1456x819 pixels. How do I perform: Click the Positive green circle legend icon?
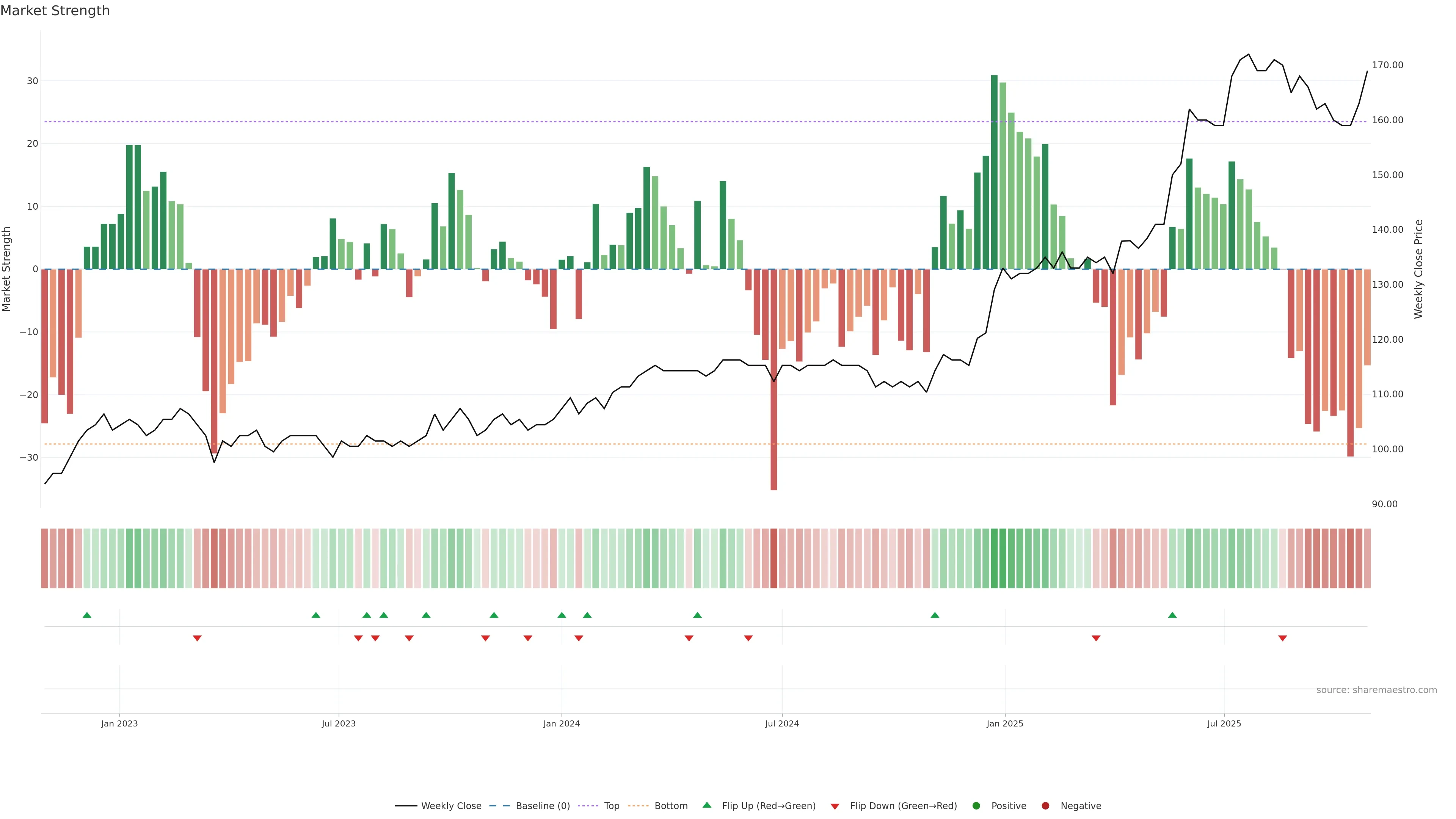(976, 806)
